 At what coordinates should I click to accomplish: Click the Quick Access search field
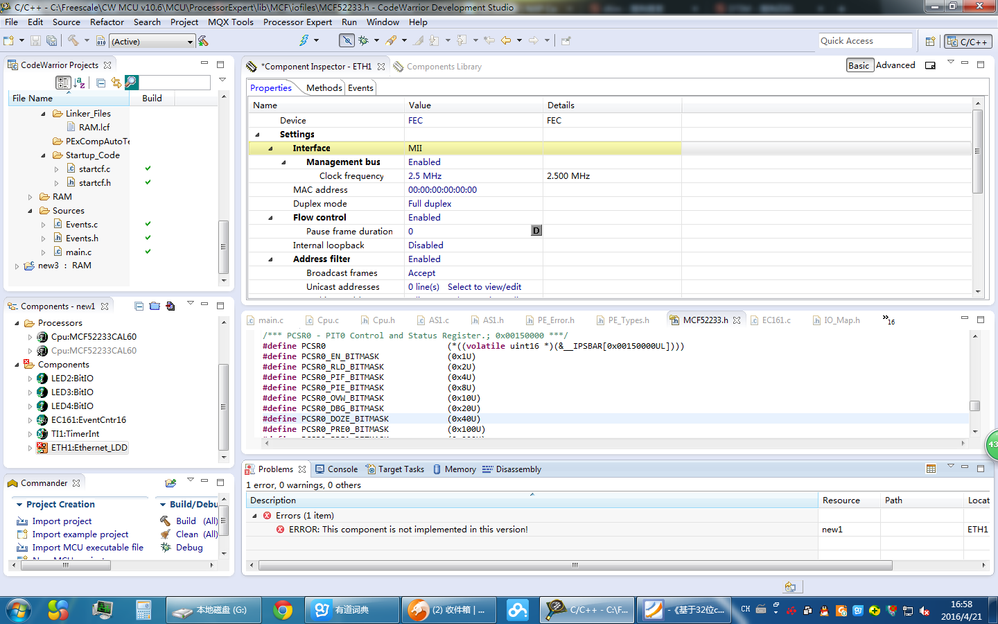(865, 41)
